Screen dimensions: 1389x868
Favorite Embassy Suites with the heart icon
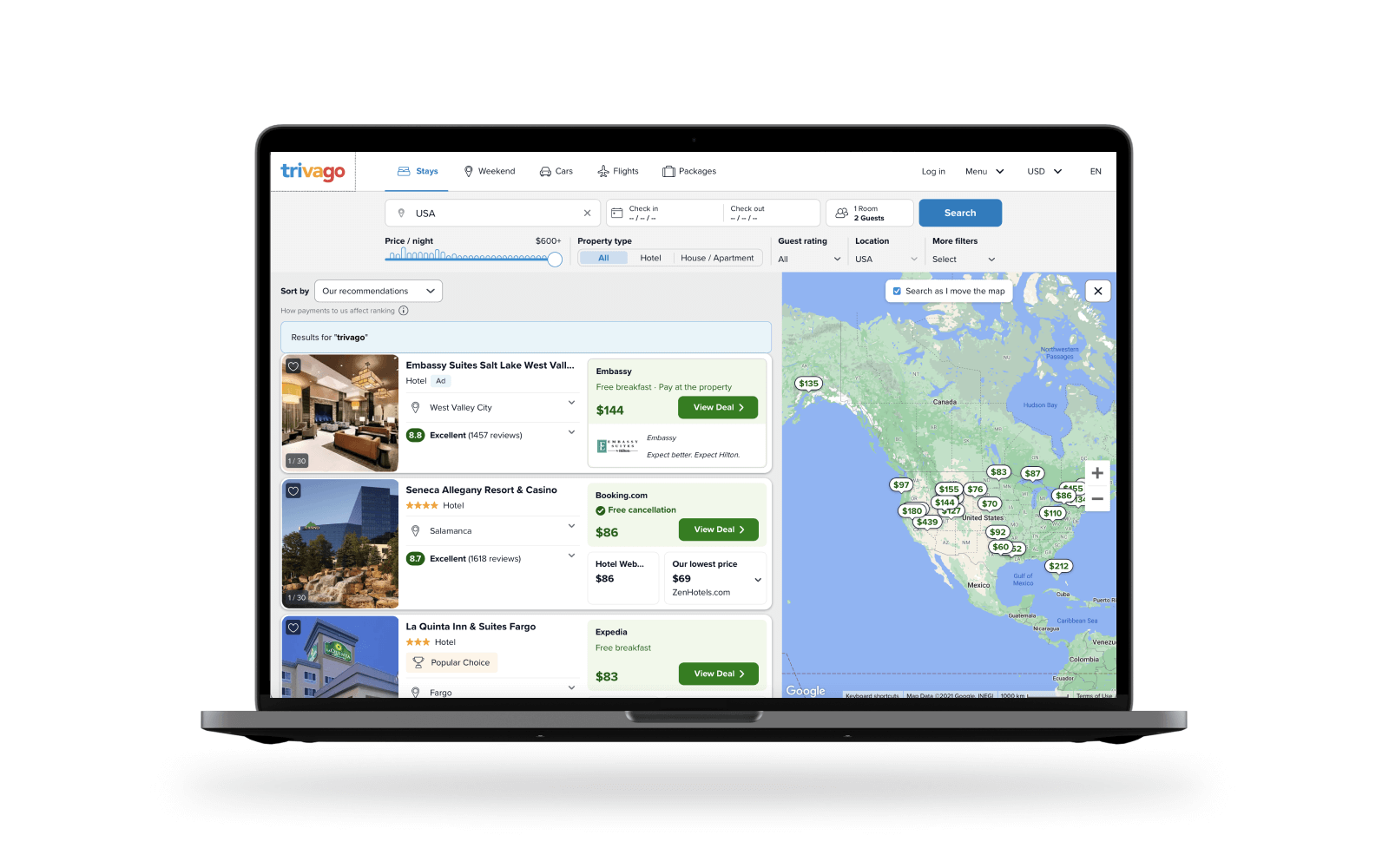tap(293, 366)
